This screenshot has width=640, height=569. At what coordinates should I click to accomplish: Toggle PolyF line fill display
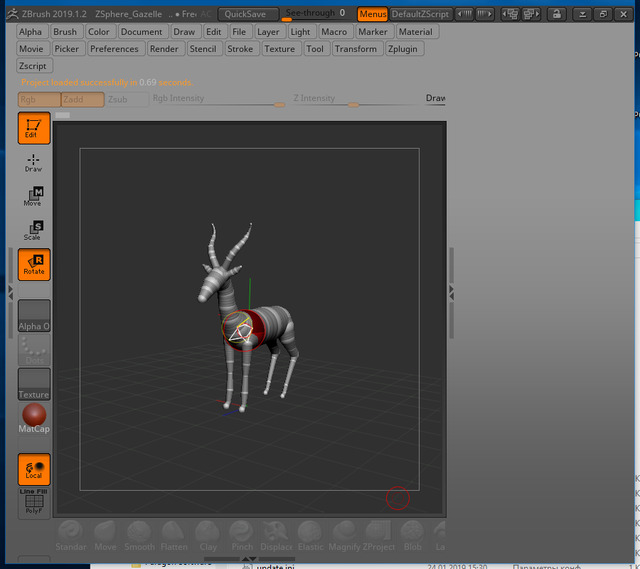[33, 503]
